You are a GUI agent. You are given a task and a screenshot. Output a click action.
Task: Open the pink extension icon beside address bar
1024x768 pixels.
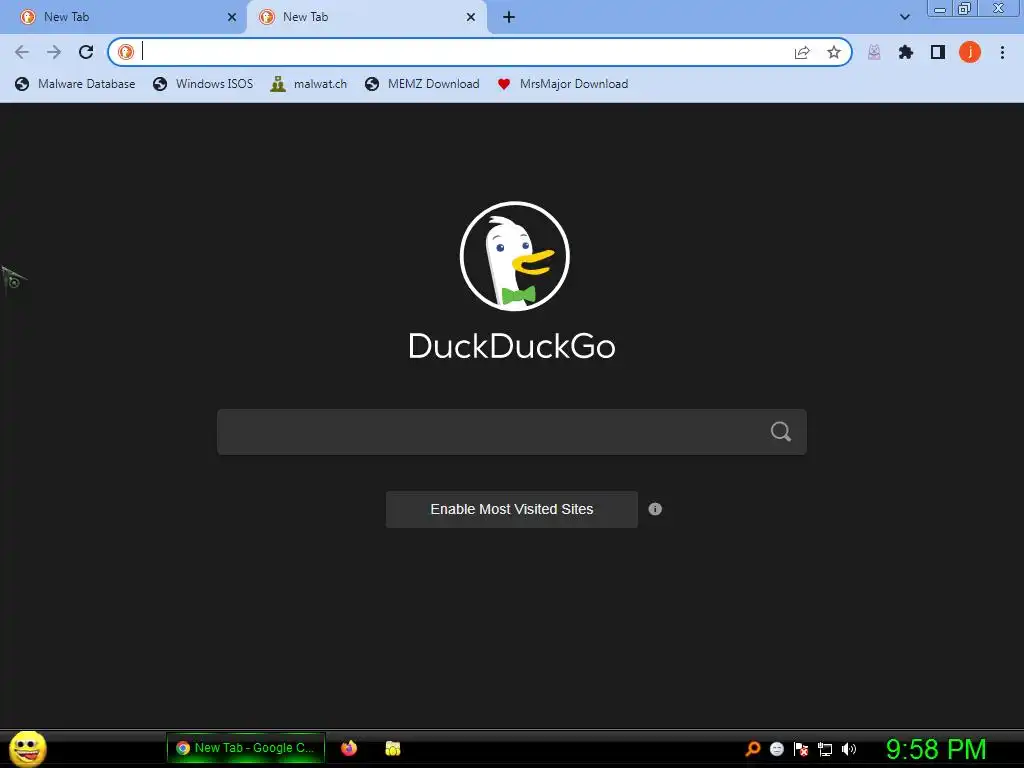point(874,52)
